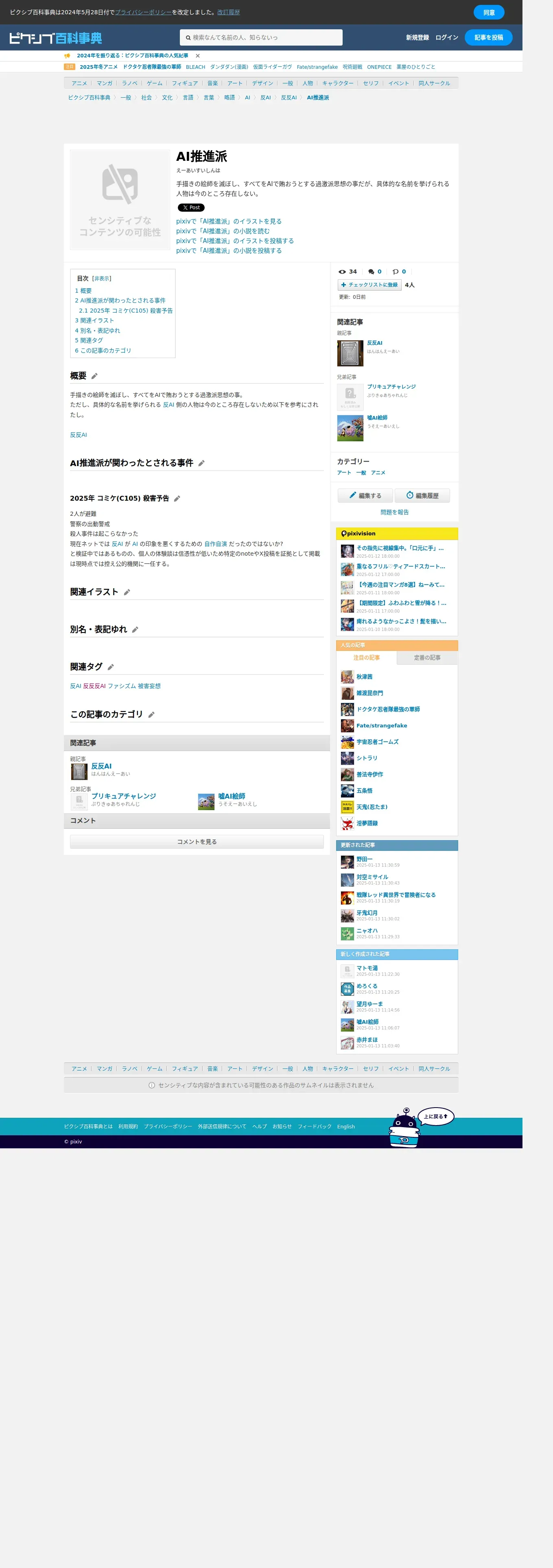The width and height of the screenshot is (553, 1568).
Task: Click the edit pencil next to 関連イラスト
Action: tap(127, 592)
